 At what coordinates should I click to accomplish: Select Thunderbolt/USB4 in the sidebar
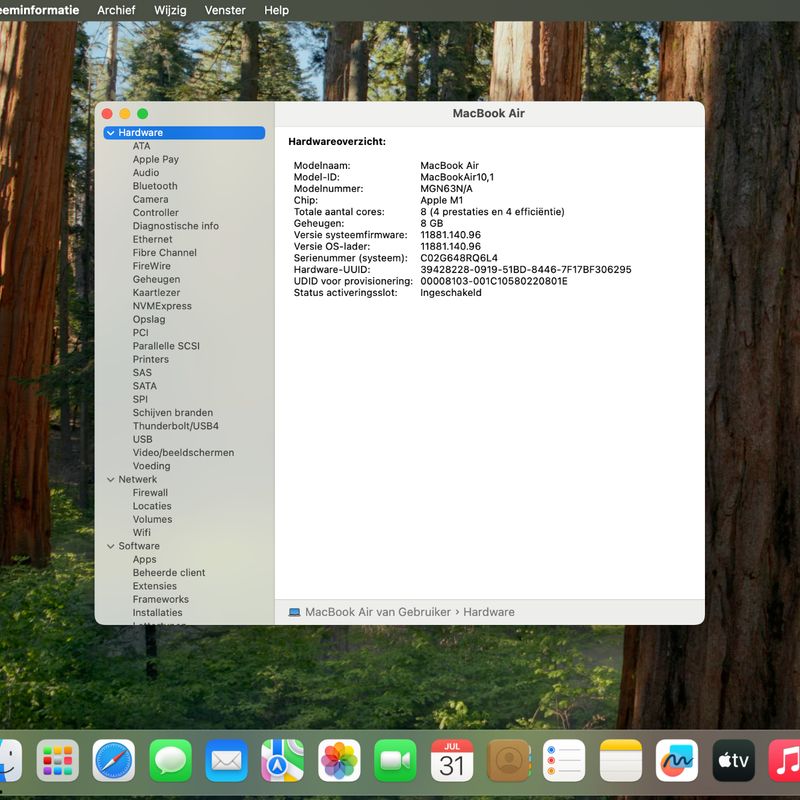tap(176, 426)
